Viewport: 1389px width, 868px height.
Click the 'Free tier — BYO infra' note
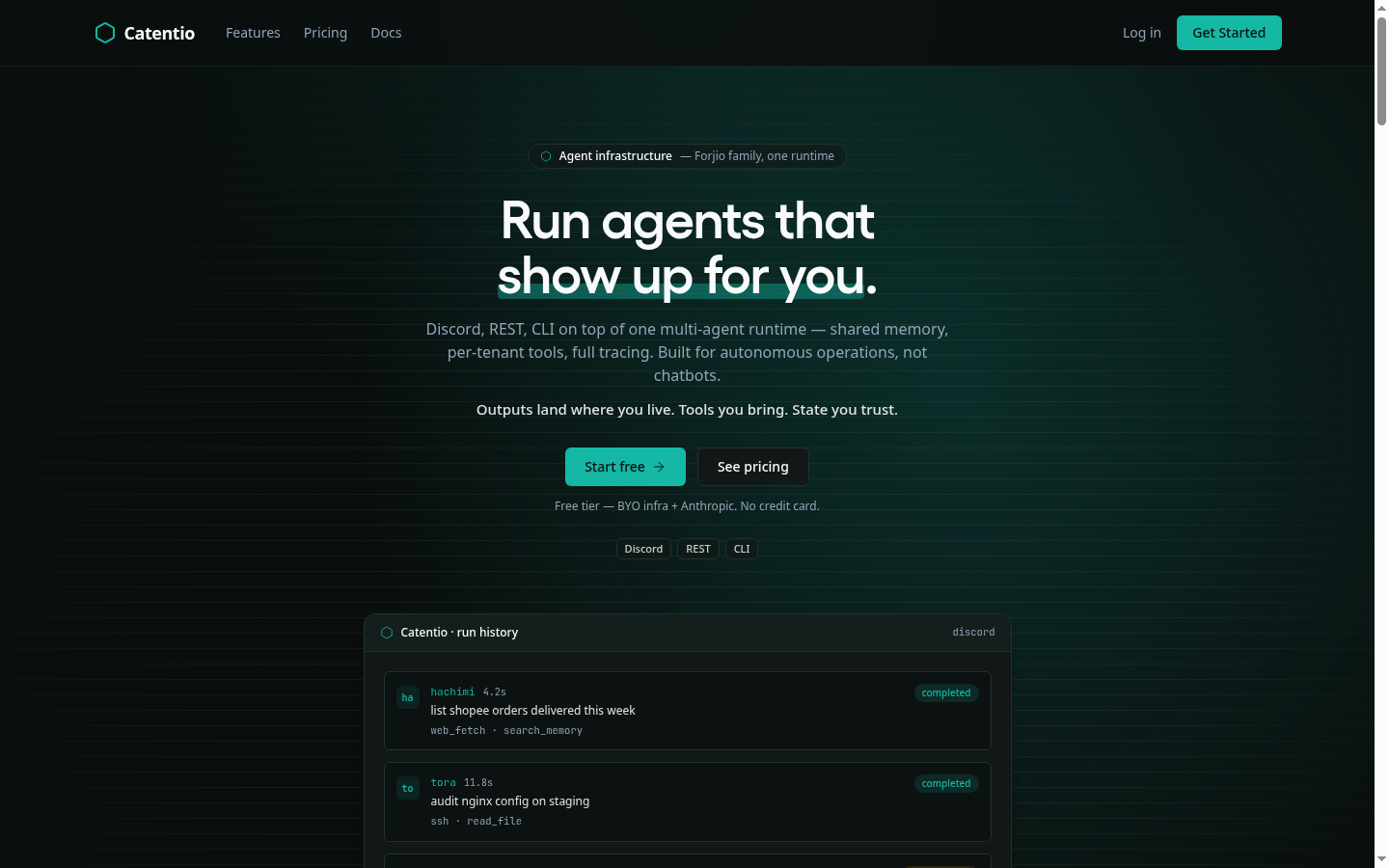point(687,506)
